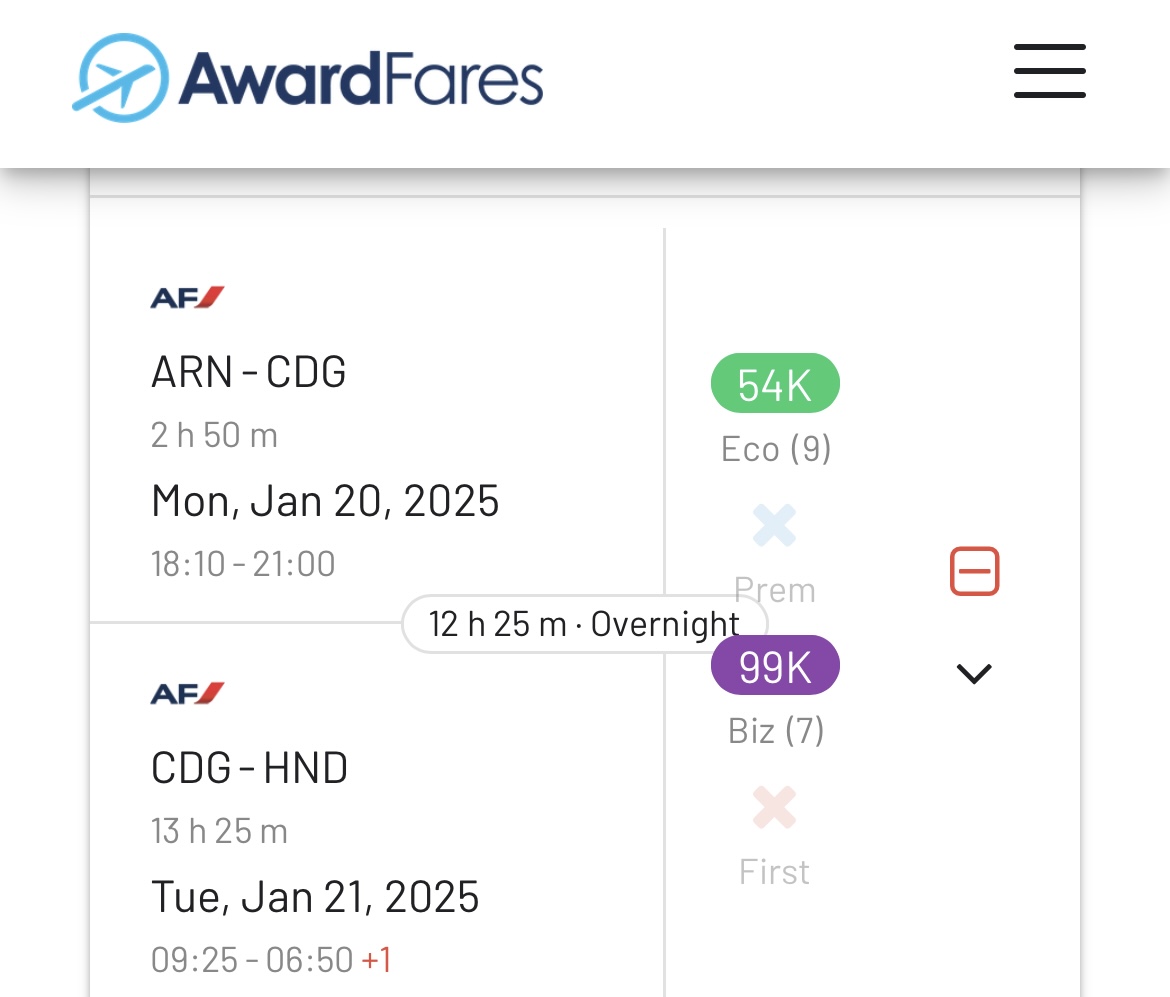Click the Biz (7) seats label
Screen dimensions: 1170x997
coord(776,731)
